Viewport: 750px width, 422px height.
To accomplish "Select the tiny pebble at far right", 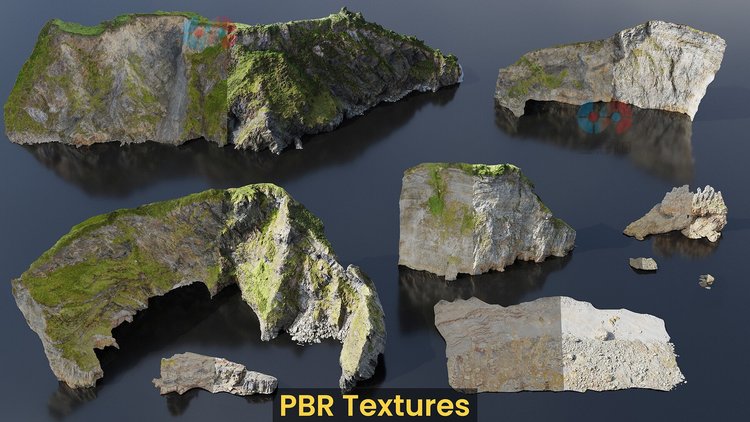I will tap(706, 280).
